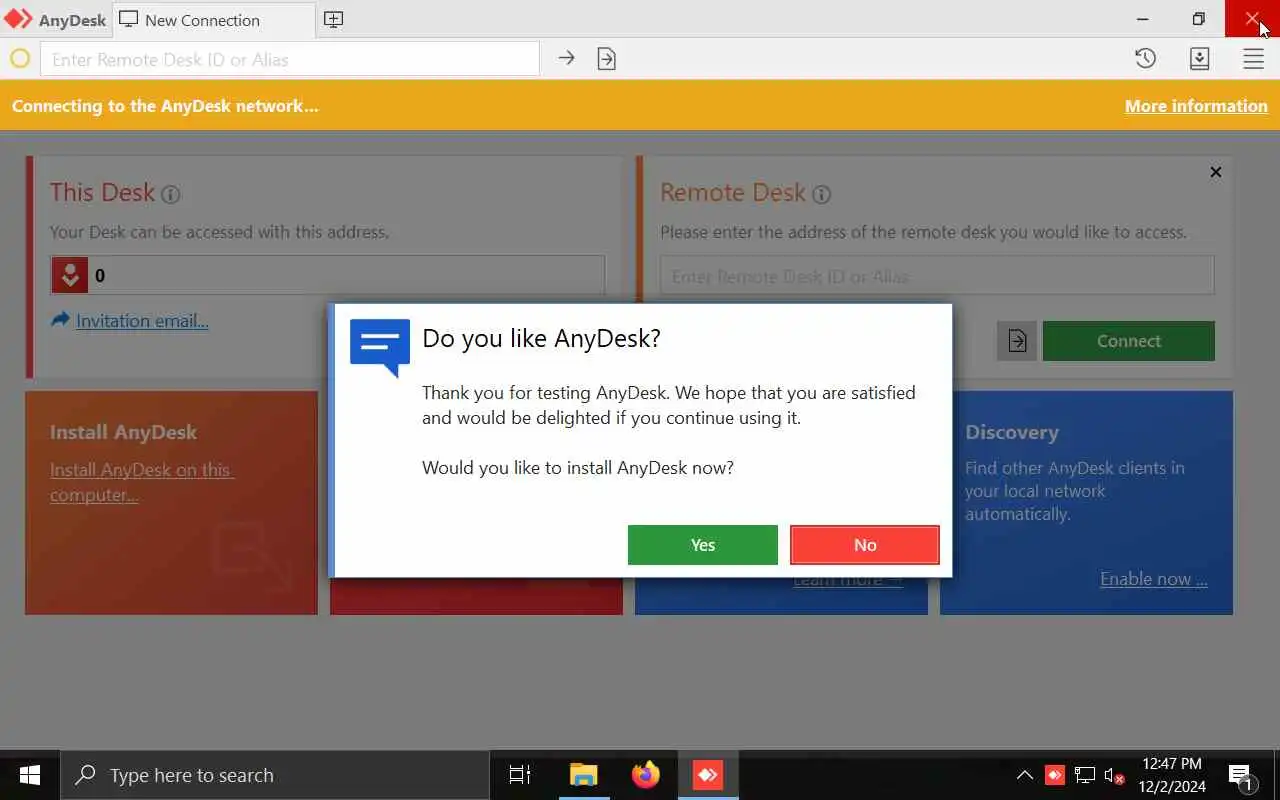Click the invitation share arrow icon
Screen dimensions: 1280x800
pos(60,320)
